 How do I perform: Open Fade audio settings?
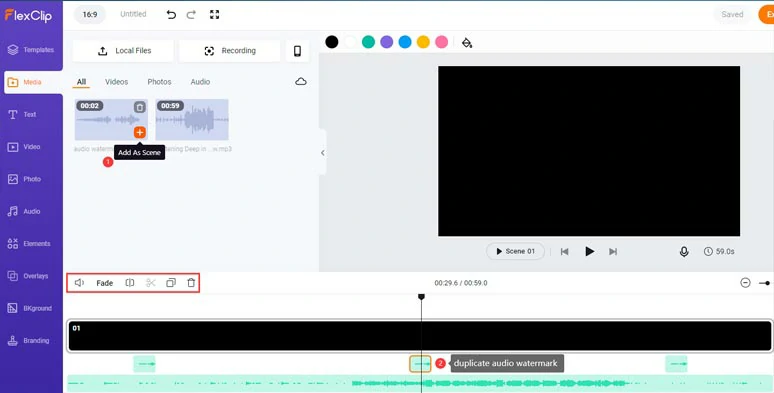coord(105,283)
